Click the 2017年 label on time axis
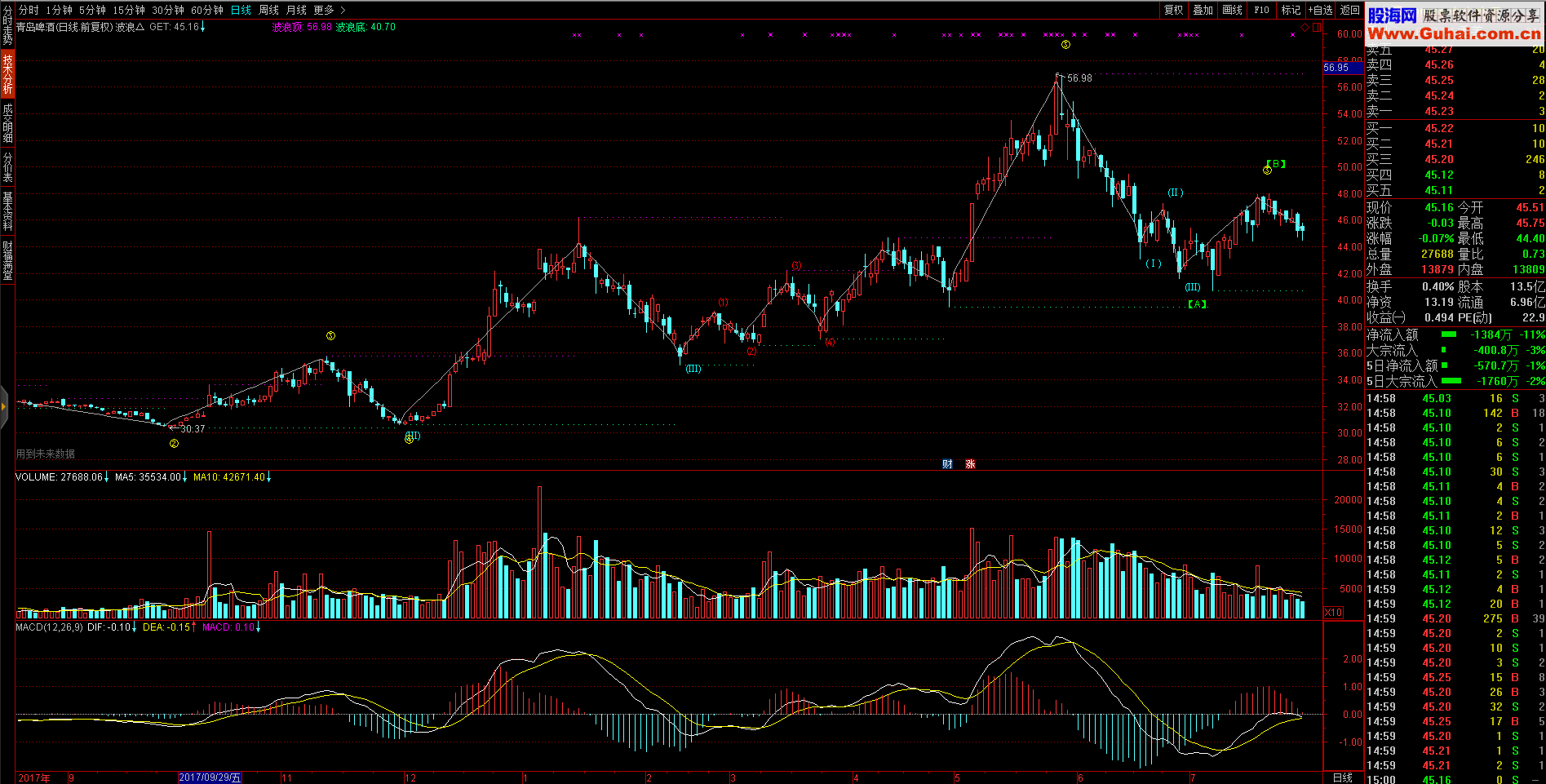 point(34,777)
